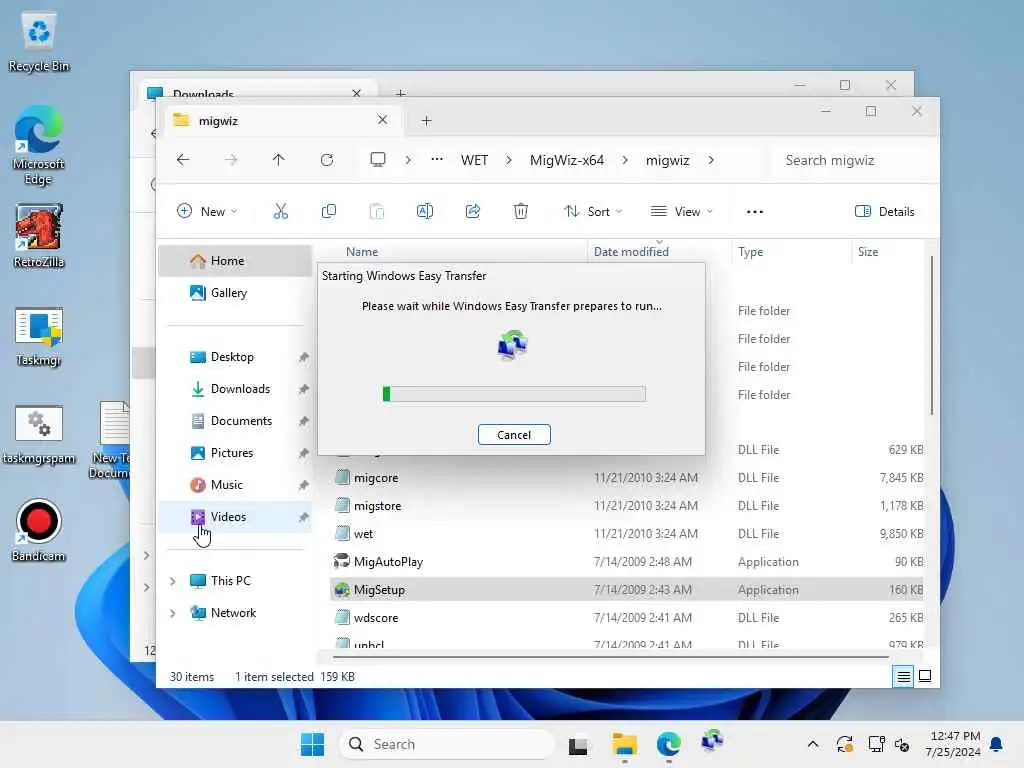
Task: Select Taskmgr desktop icon
Action: [39, 336]
